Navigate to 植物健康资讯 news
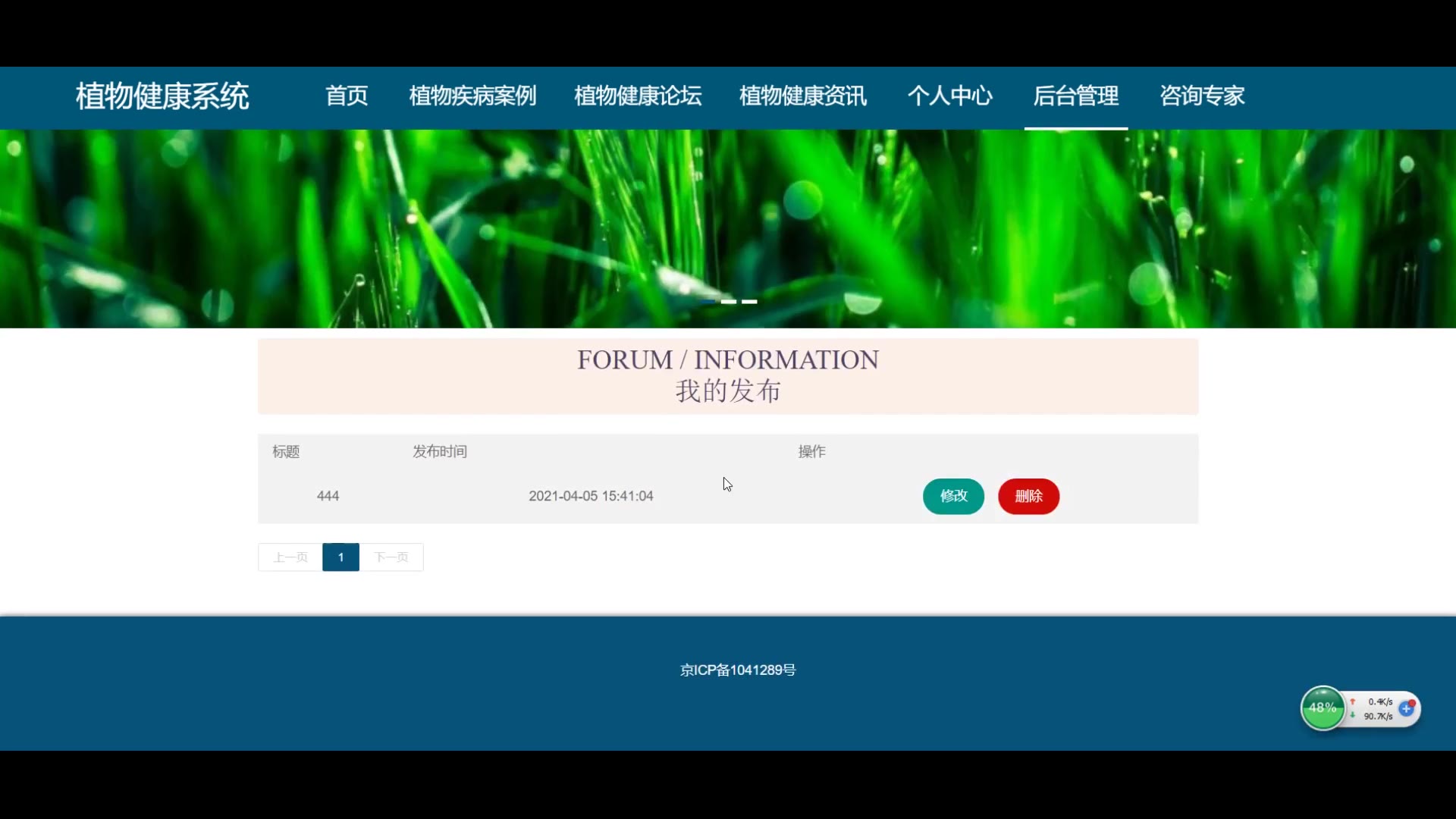 (x=803, y=96)
